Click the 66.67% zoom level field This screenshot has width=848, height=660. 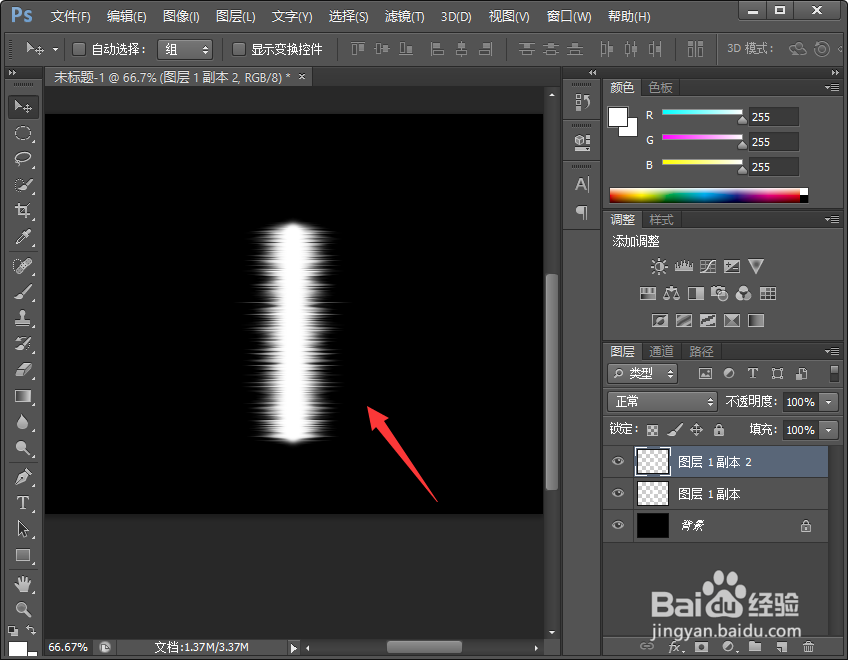(x=67, y=647)
